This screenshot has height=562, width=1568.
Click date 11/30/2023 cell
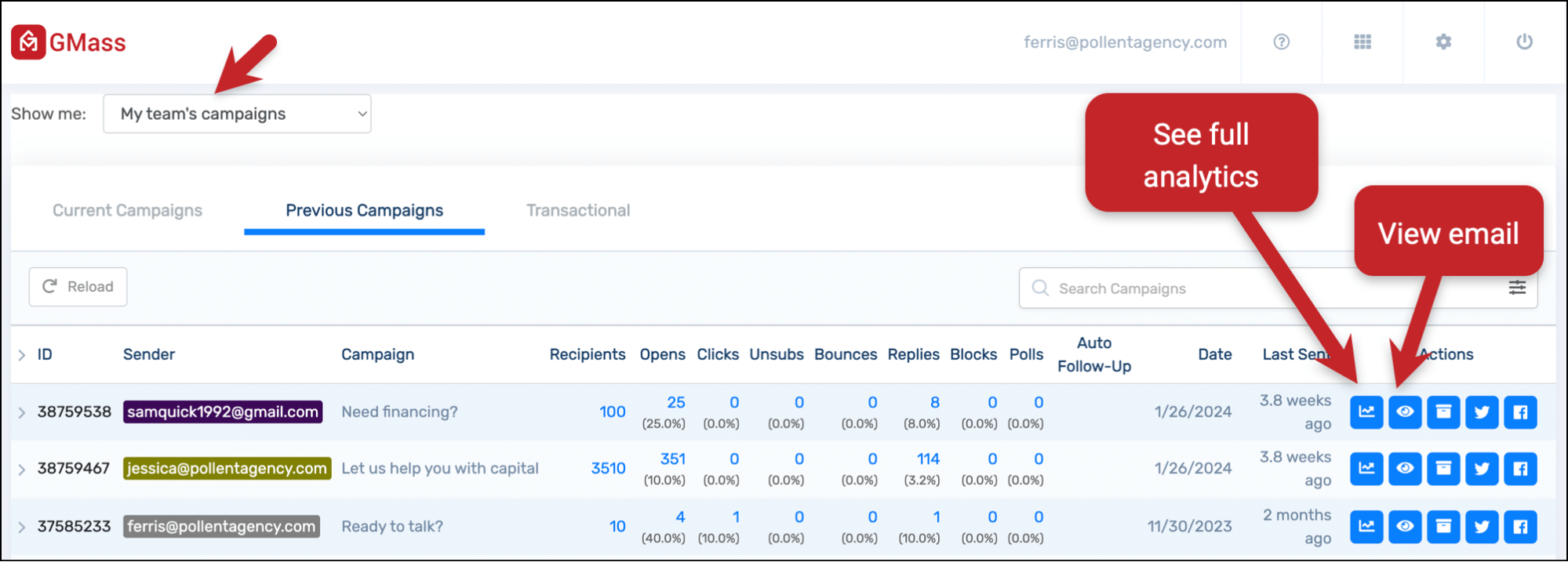point(1189,527)
